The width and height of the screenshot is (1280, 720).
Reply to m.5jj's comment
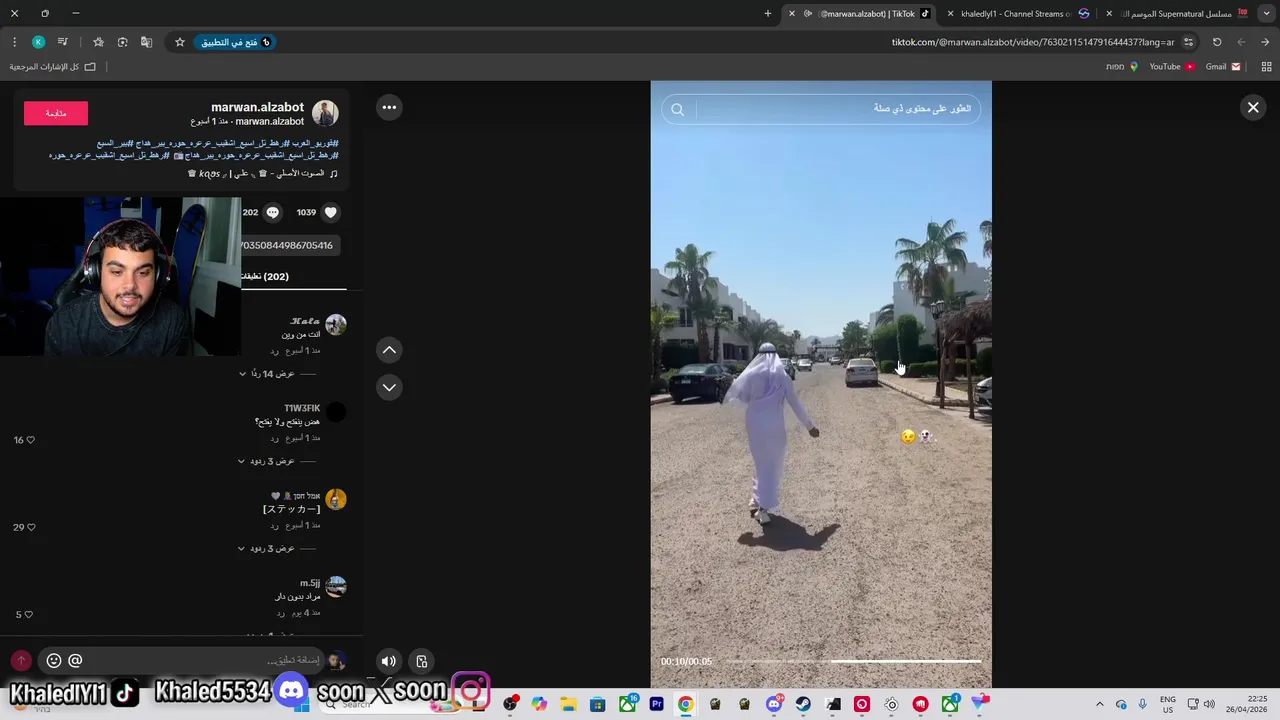pyautogui.click(x=281, y=612)
